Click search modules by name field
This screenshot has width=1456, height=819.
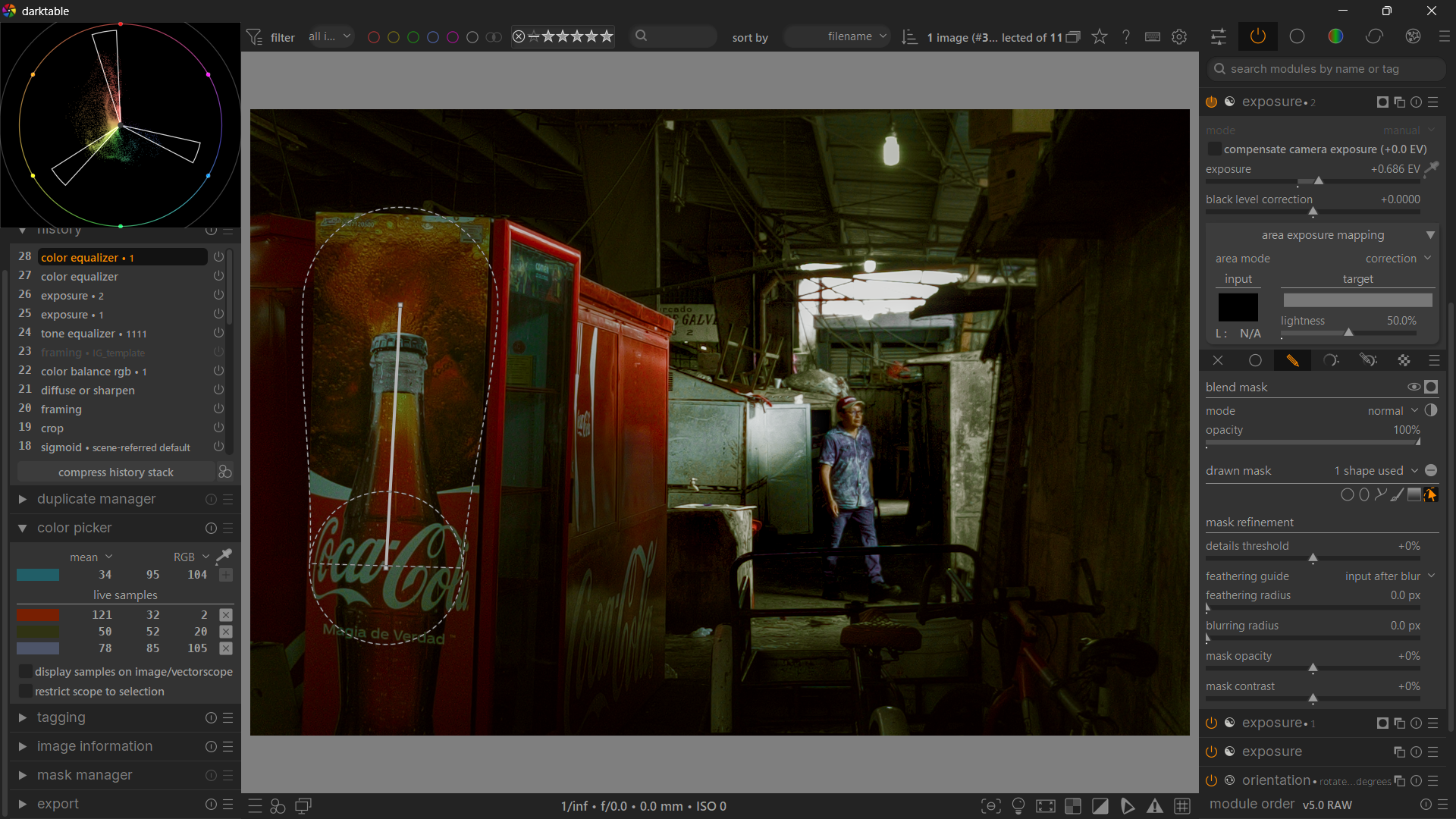[1327, 69]
